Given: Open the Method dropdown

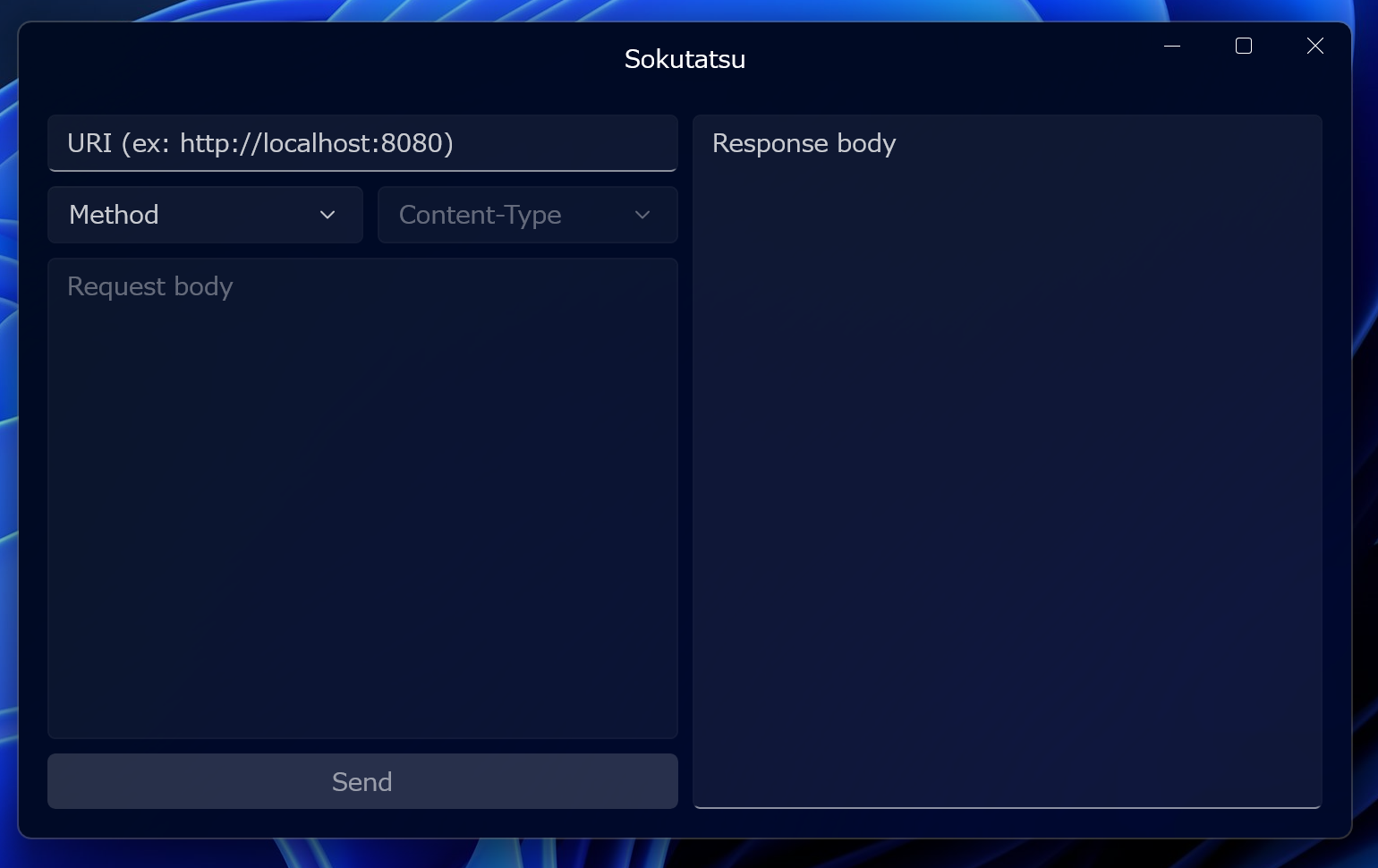Looking at the screenshot, I should tap(205, 215).
